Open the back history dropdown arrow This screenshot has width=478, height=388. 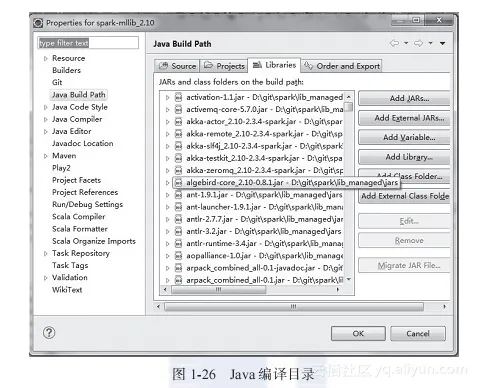pyautogui.click(x=406, y=43)
